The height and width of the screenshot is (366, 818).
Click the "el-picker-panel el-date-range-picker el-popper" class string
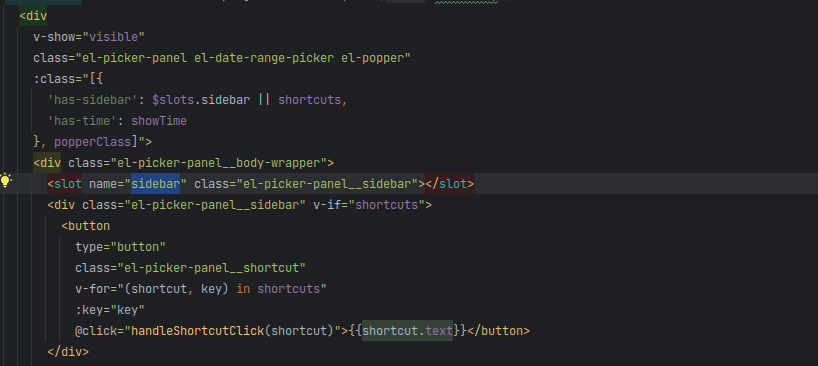coord(244,58)
